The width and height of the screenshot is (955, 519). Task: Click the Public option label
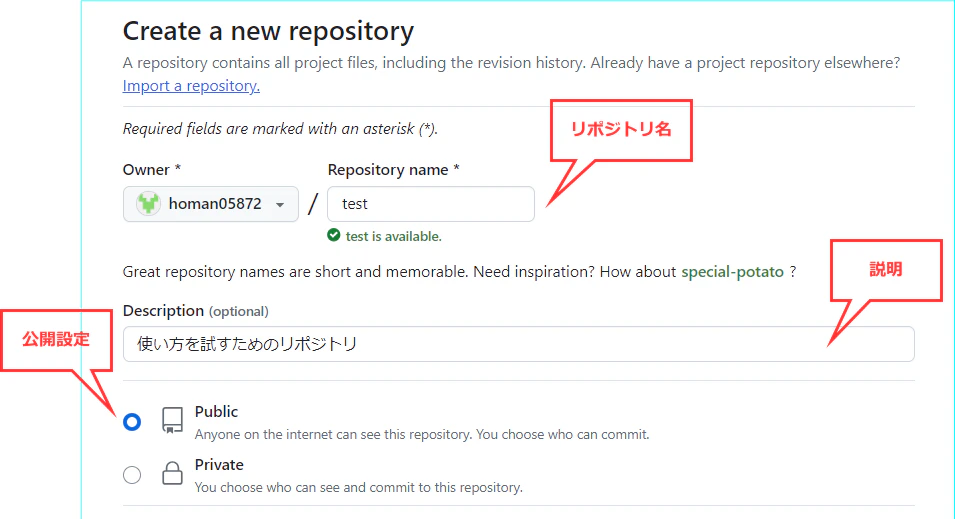(x=216, y=412)
